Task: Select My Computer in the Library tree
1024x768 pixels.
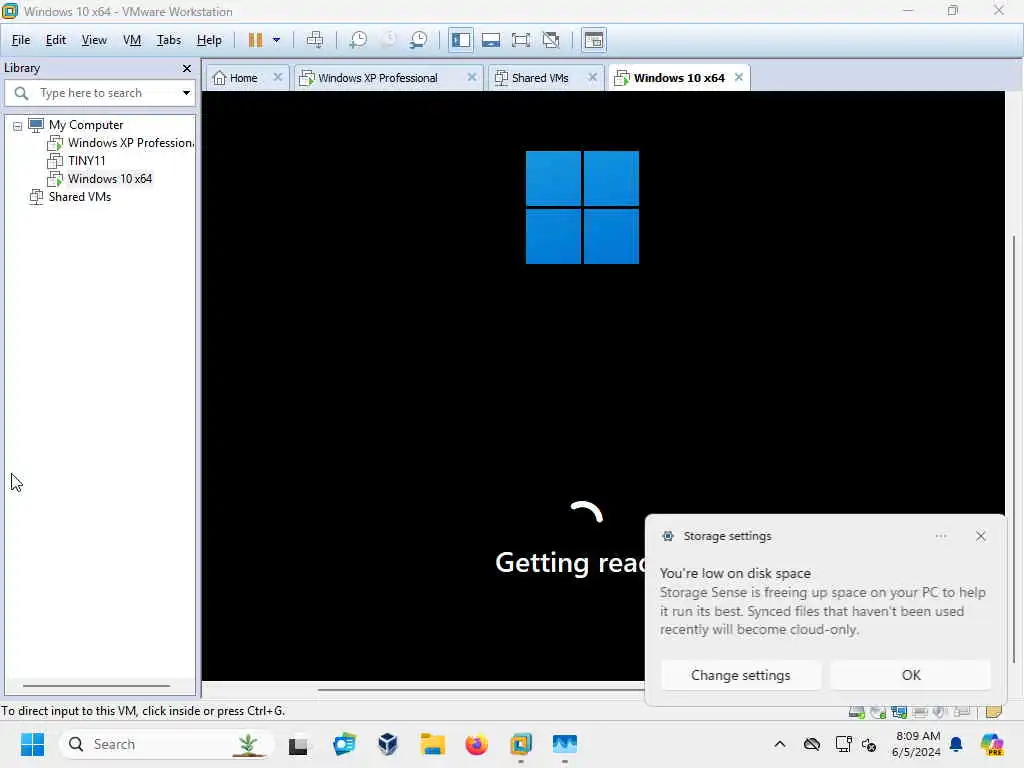Action: pyautogui.click(x=86, y=125)
